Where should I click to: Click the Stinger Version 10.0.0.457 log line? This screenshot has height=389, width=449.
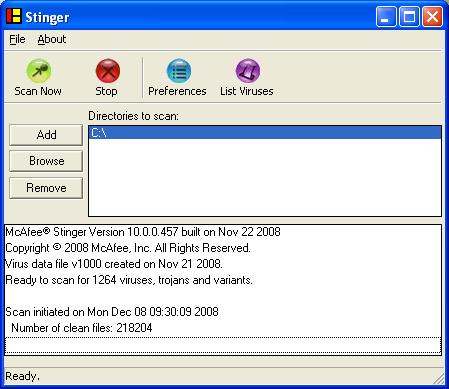click(143, 232)
